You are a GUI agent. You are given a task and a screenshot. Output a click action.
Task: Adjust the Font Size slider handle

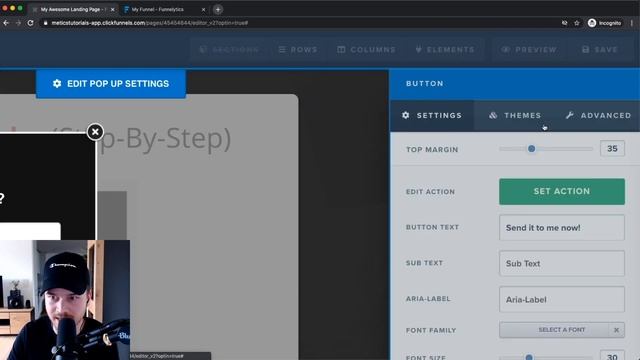click(x=529, y=357)
